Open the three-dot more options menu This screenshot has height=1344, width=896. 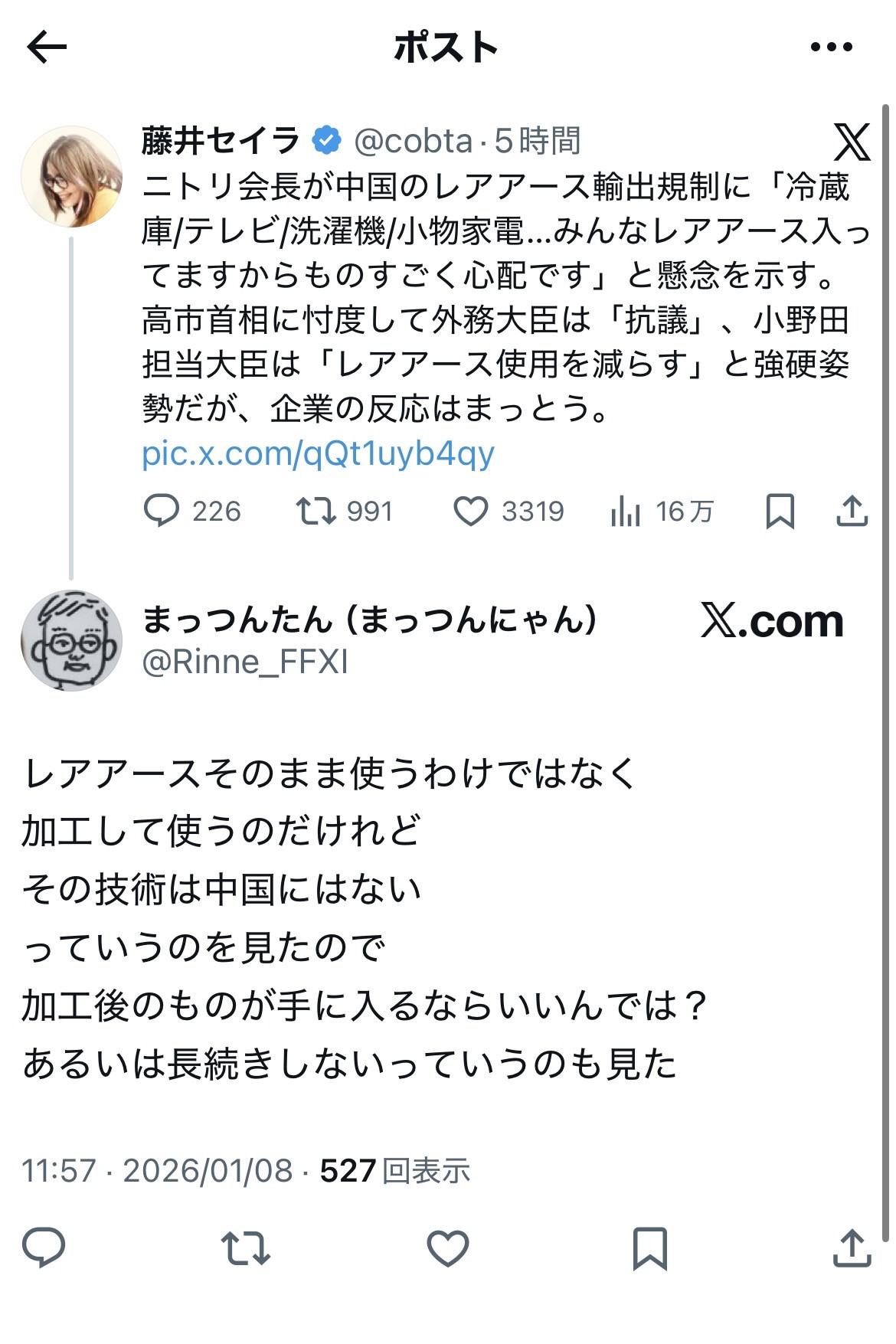[x=831, y=47]
